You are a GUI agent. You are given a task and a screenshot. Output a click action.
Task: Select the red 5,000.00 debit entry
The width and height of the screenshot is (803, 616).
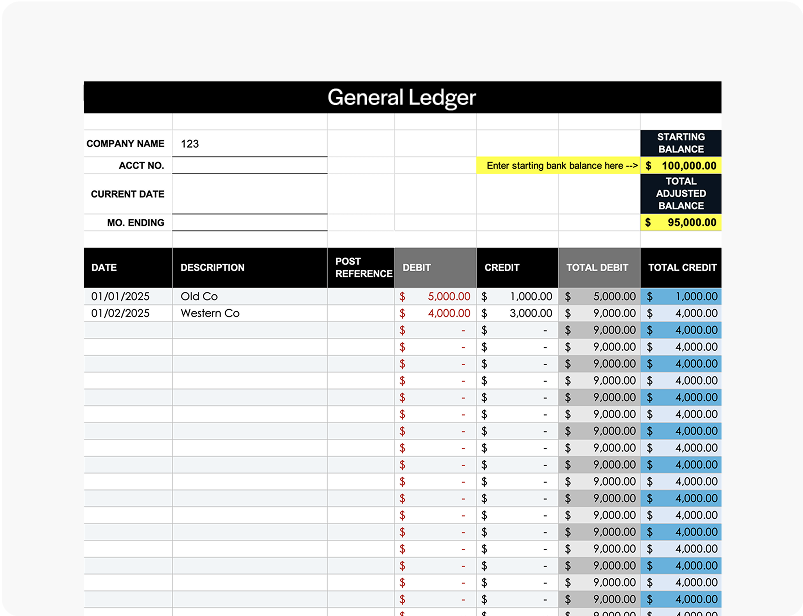436,296
